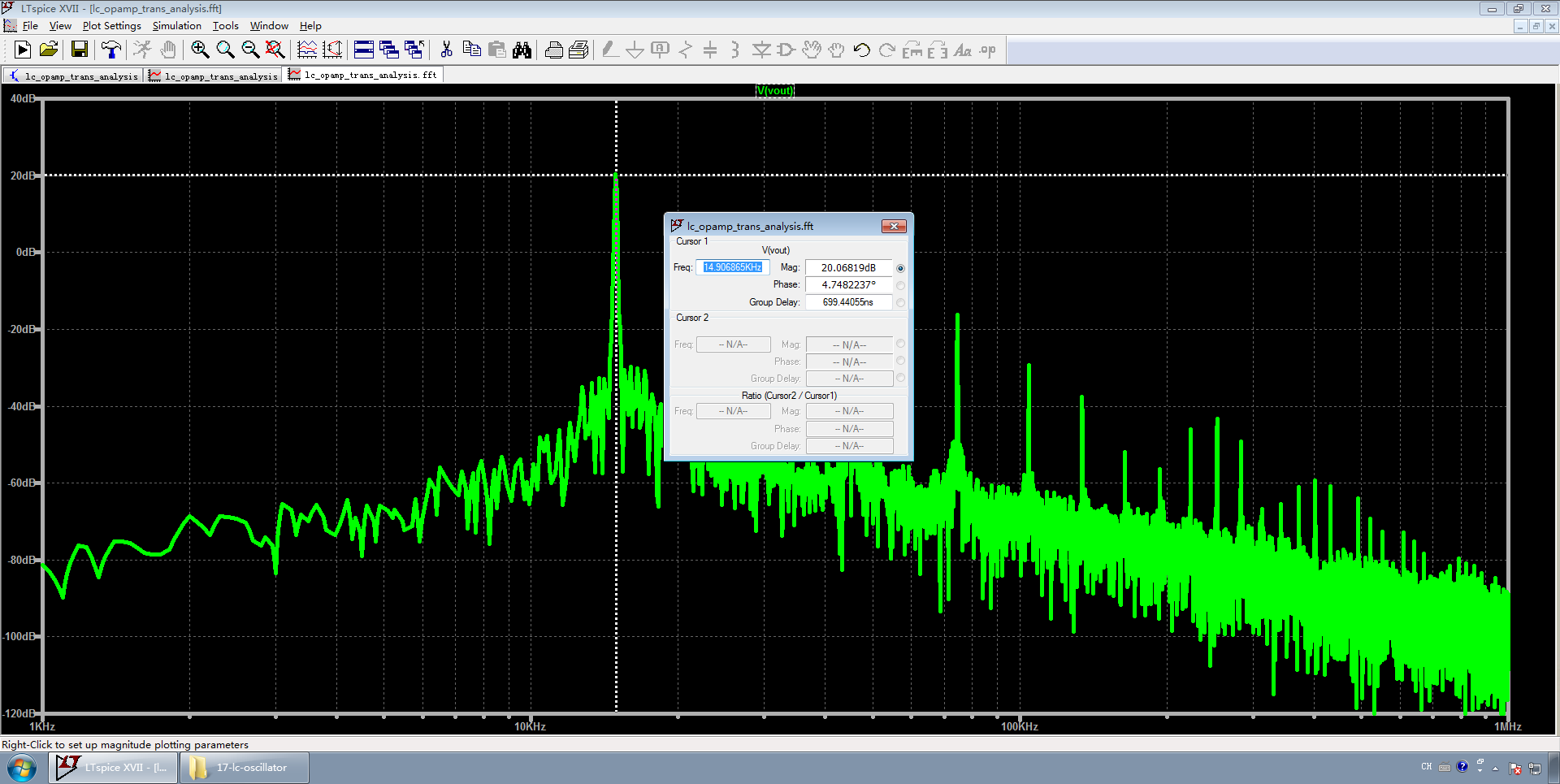Open the Plot Settings menu
The image size is (1560, 784).
click(x=111, y=26)
